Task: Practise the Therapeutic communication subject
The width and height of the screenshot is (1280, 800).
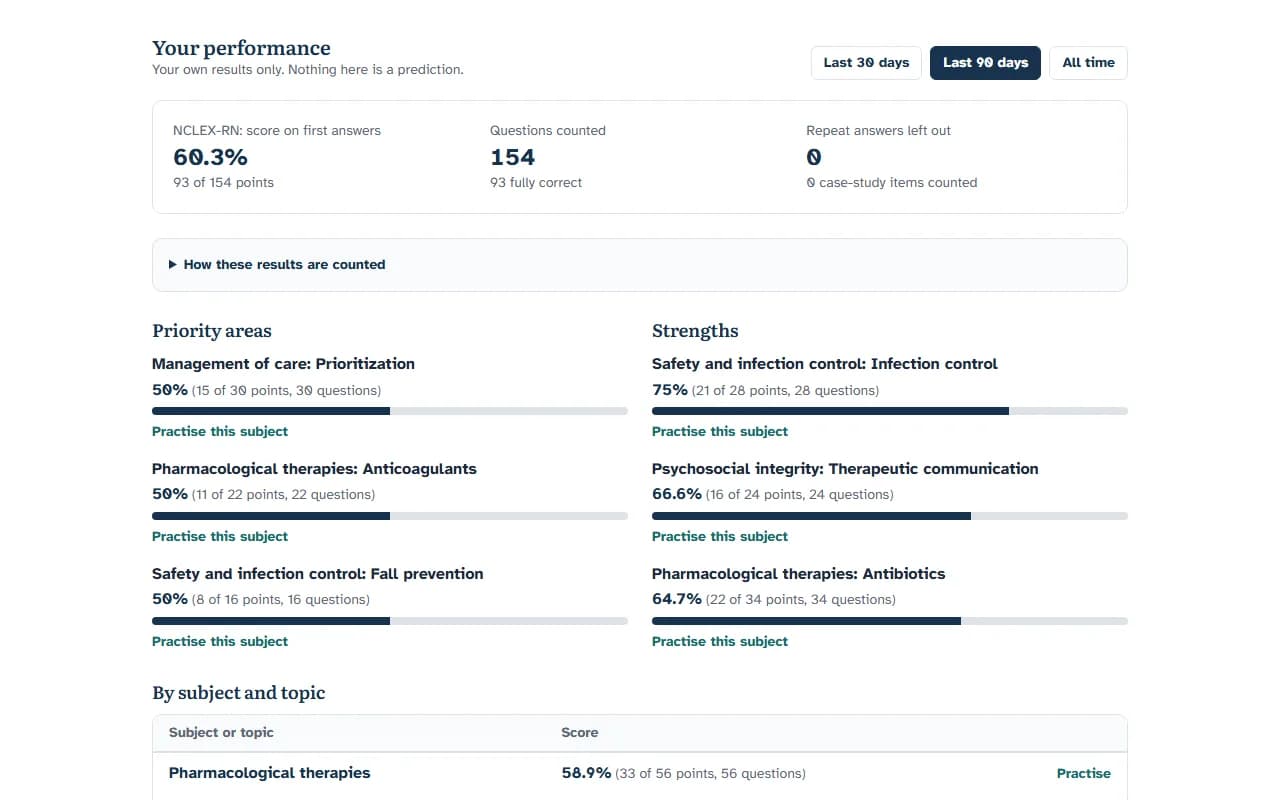Action: tap(720, 537)
